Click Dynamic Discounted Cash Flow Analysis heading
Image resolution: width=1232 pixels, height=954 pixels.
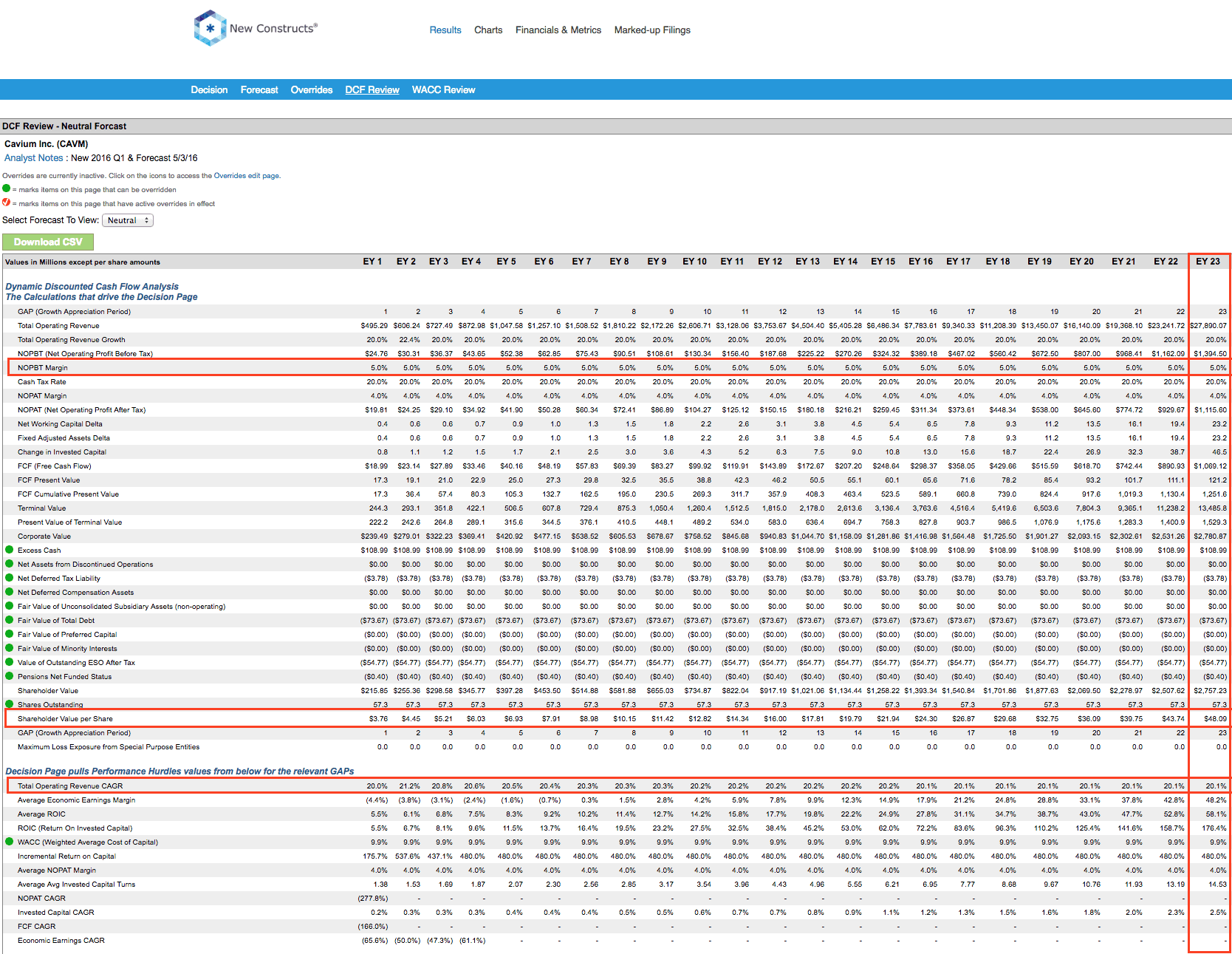tap(92, 287)
